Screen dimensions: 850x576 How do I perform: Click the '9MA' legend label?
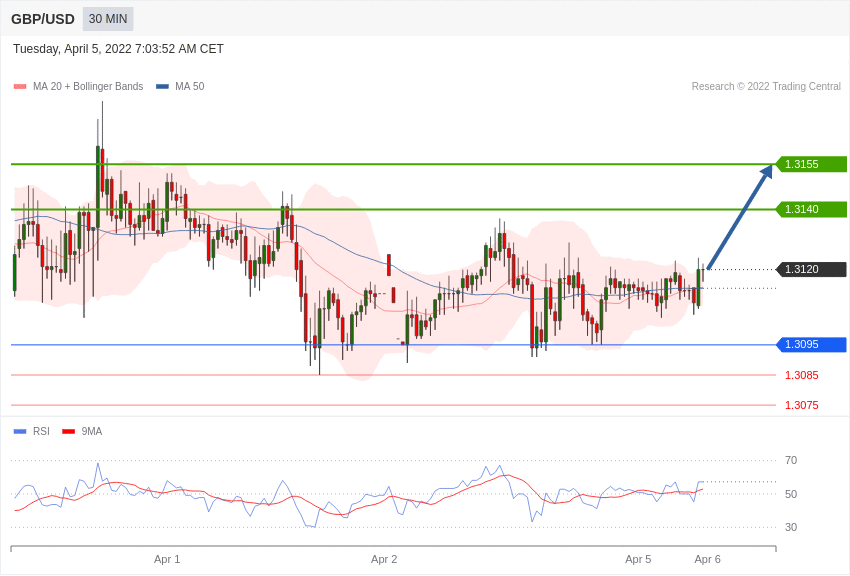pyautogui.click(x=92, y=431)
